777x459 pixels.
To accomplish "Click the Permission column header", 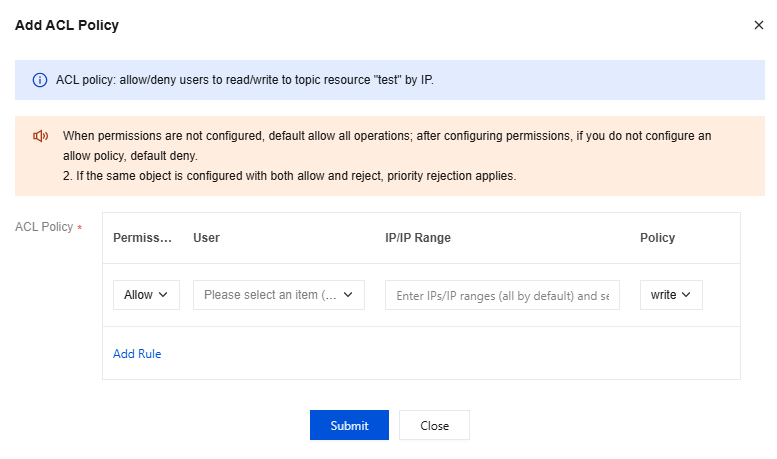I will tap(143, 238).
